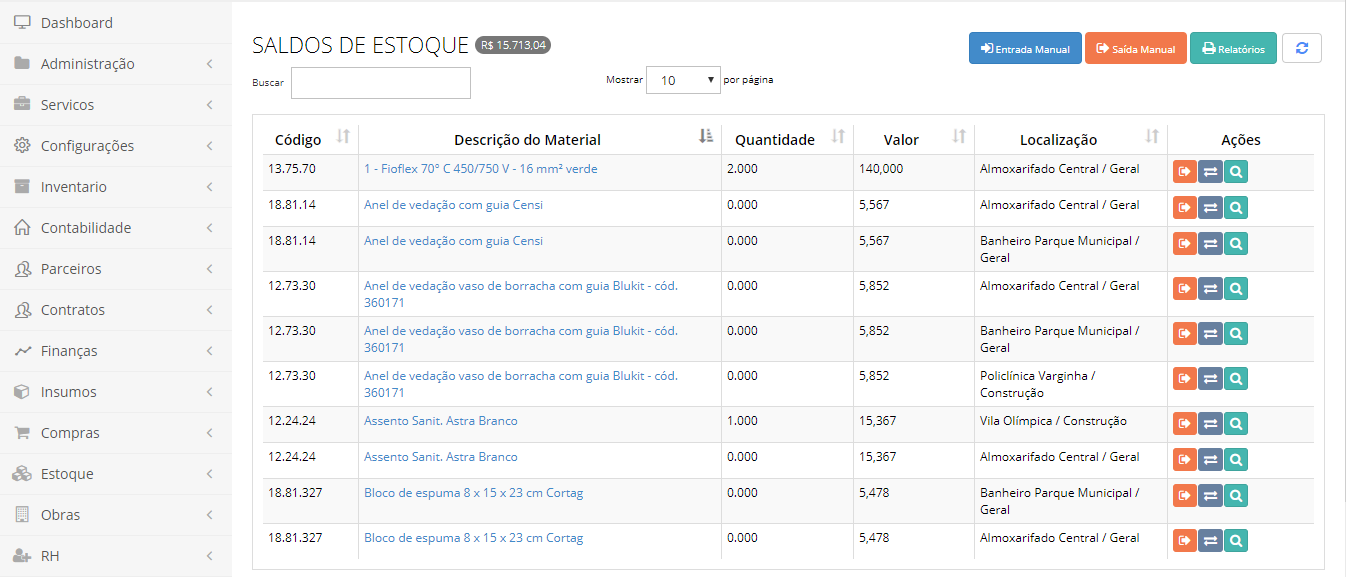Click the orange exit icon in Fioflex row

(x=1184, y=172)
